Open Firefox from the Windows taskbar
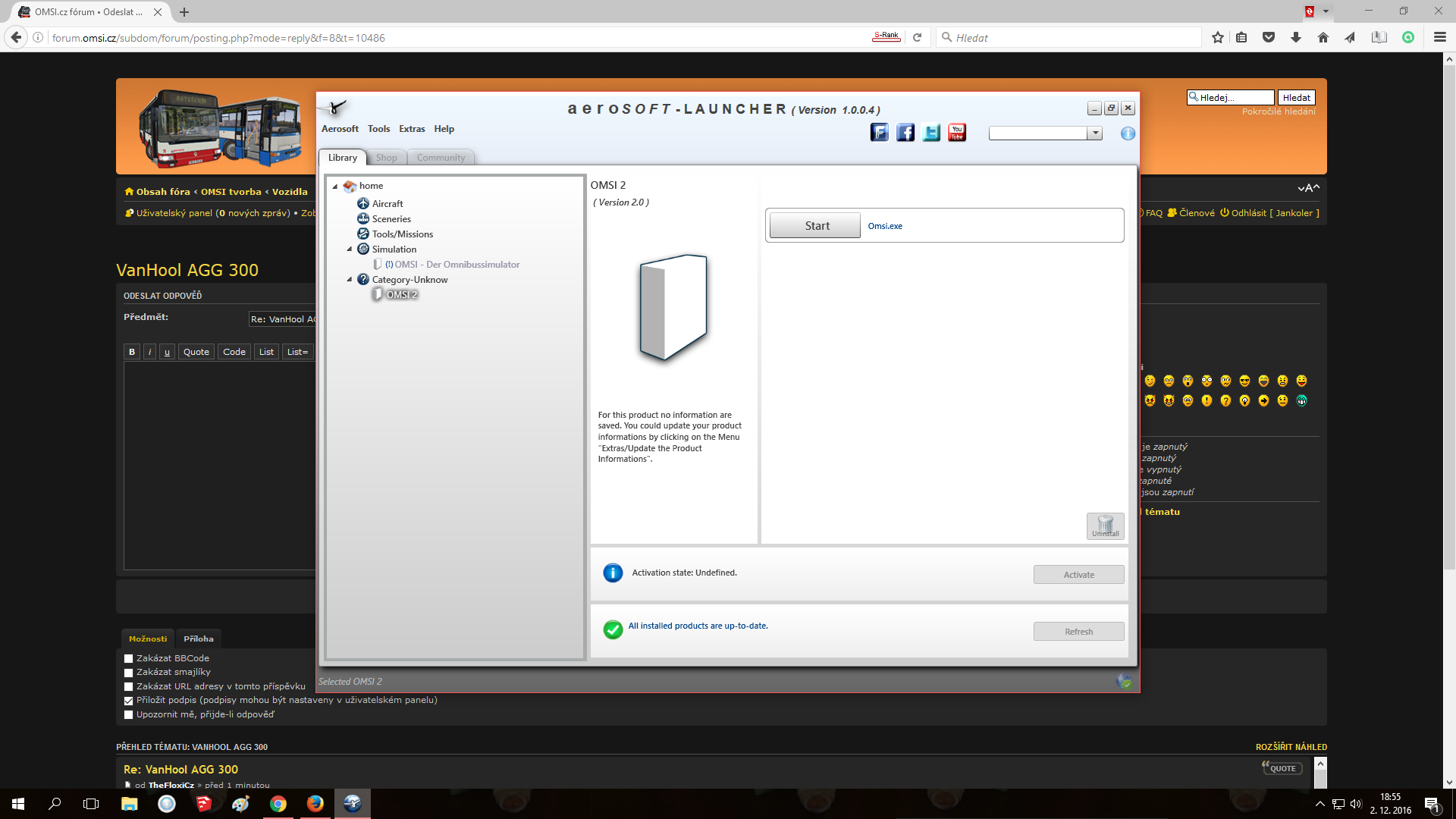This screenshot has width=1456, height=819. (x=315, y=804)
